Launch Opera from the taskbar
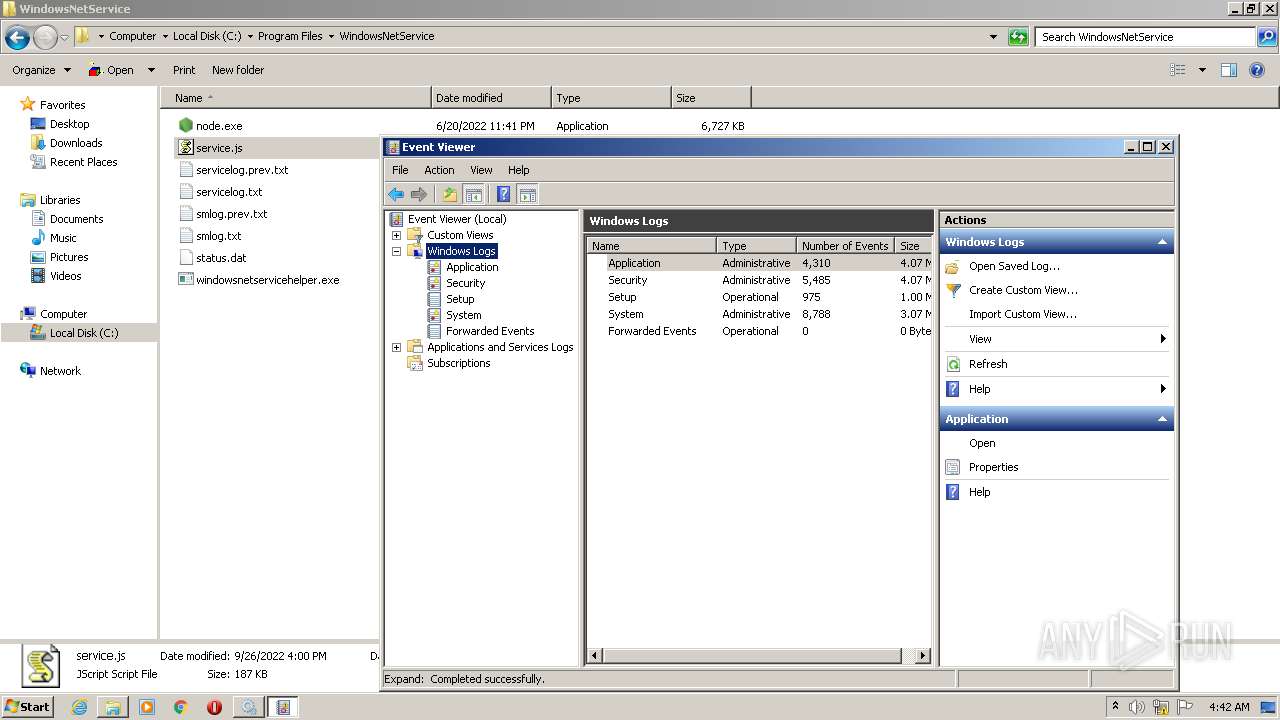 [x=214, y=707]
